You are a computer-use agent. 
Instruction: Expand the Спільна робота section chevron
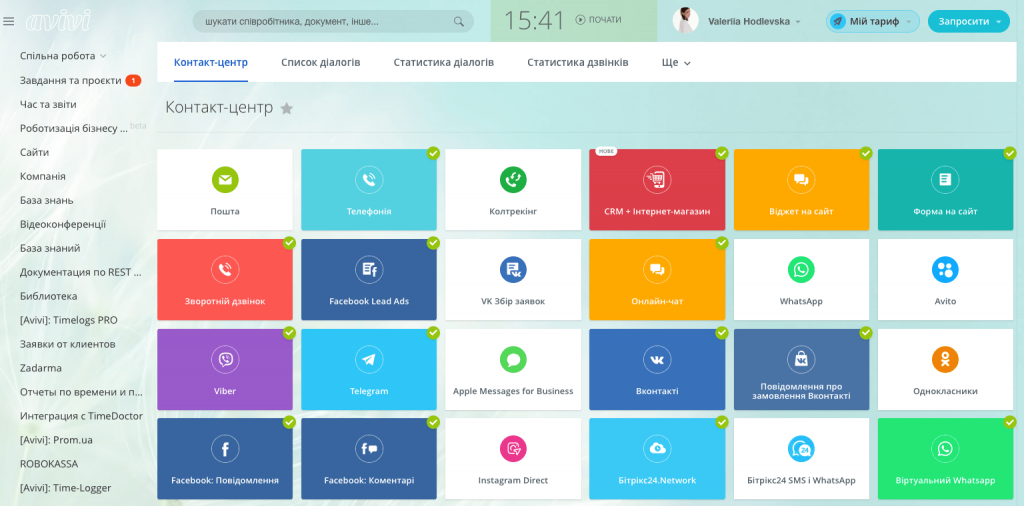[103, 56]
